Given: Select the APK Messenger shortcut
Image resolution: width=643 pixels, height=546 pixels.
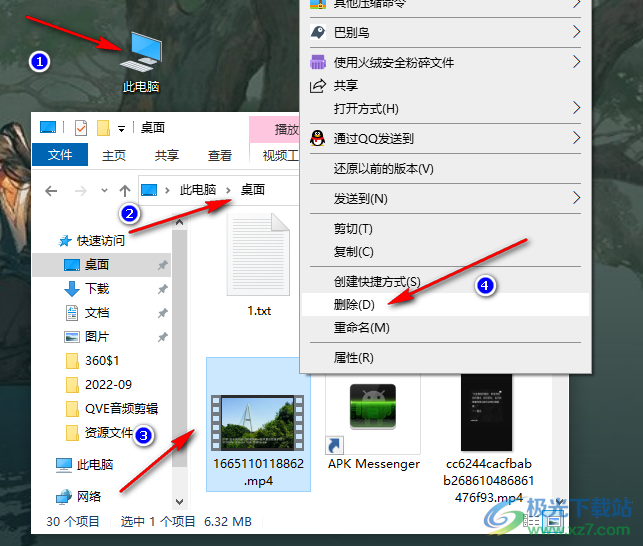Looking at the screenshot, I should (373, 423).
